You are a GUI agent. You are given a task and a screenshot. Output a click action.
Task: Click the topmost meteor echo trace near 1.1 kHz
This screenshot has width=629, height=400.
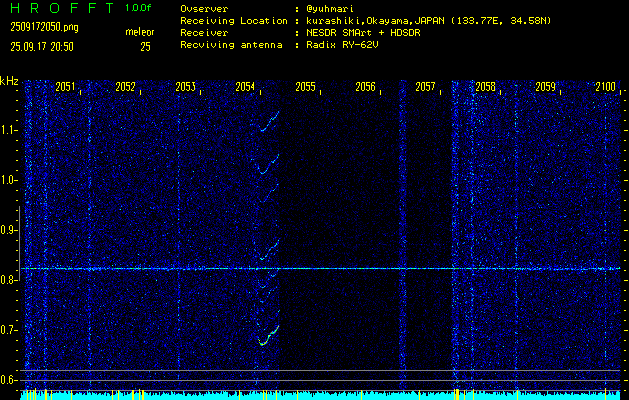(x=269, y=122)
